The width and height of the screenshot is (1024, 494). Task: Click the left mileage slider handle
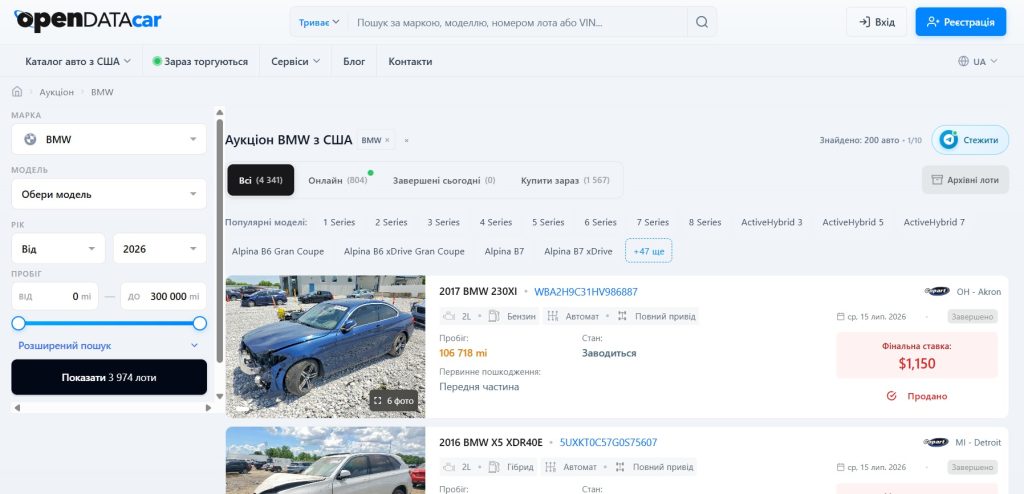click(18, 323)
